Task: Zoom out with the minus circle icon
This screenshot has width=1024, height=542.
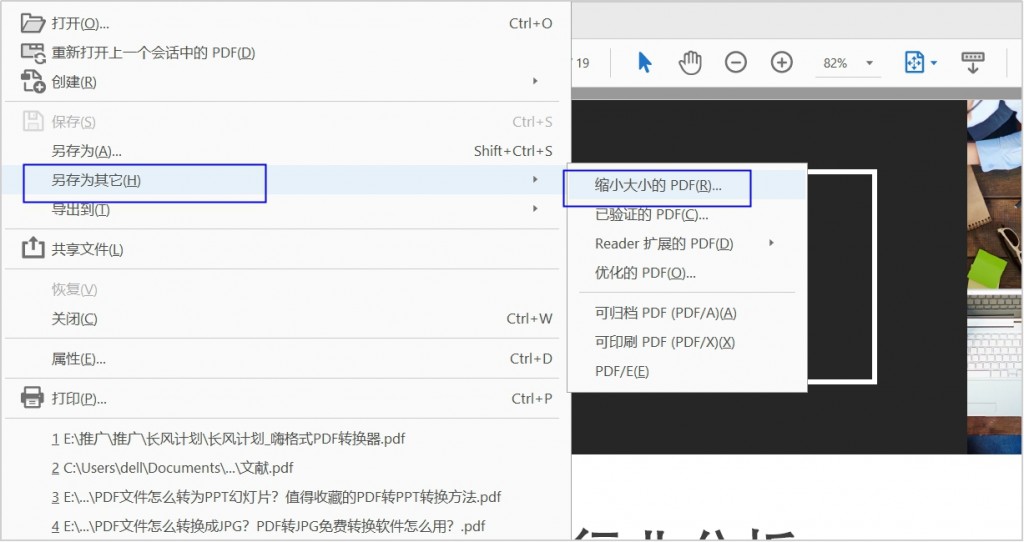Action: pyautogui.click(x=735, y=63)
